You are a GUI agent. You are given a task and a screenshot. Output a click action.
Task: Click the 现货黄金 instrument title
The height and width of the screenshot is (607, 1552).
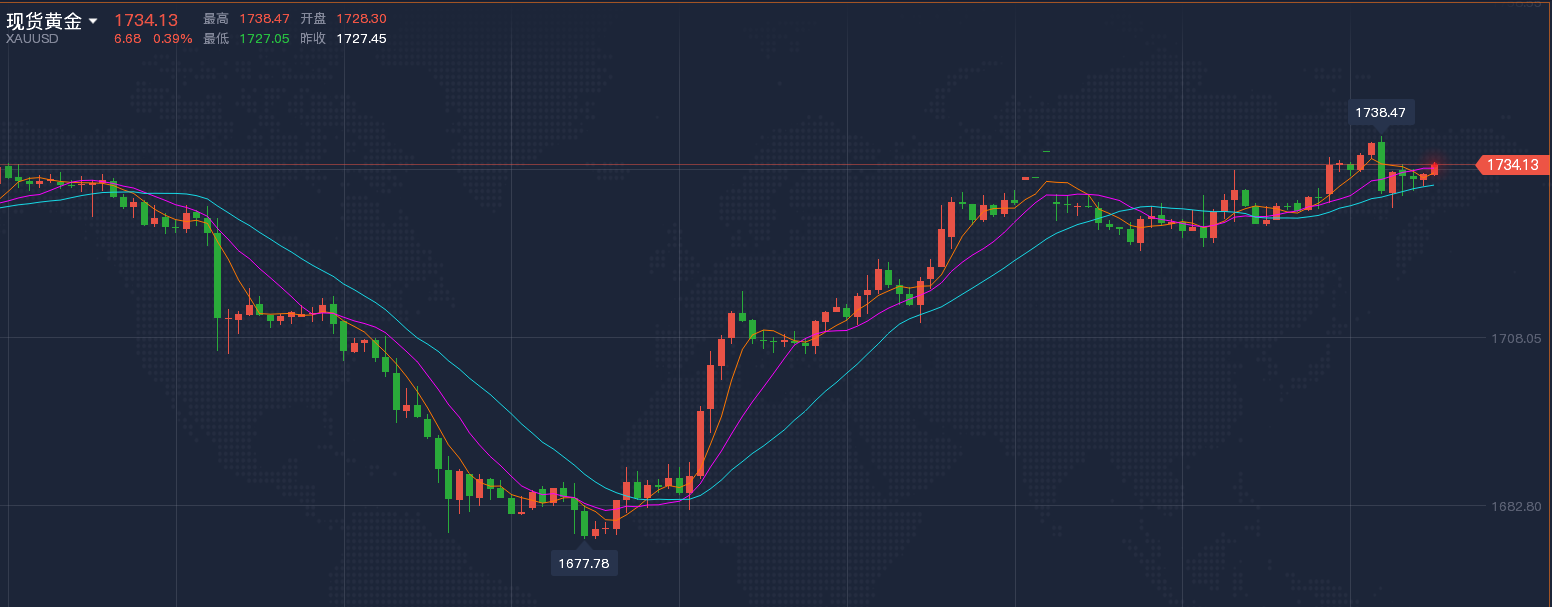pos(44,21)
